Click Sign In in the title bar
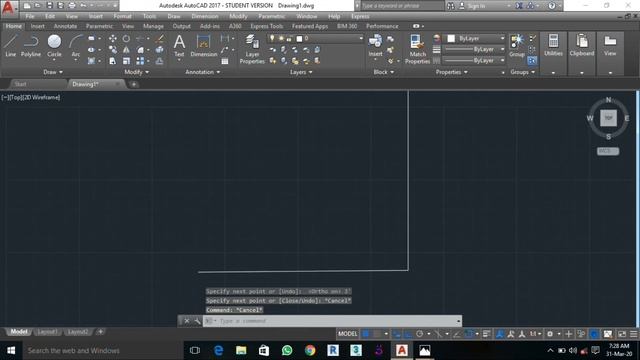Image resolution: width=640 pixels, height=360 pixels. click(x=476, y=6)
